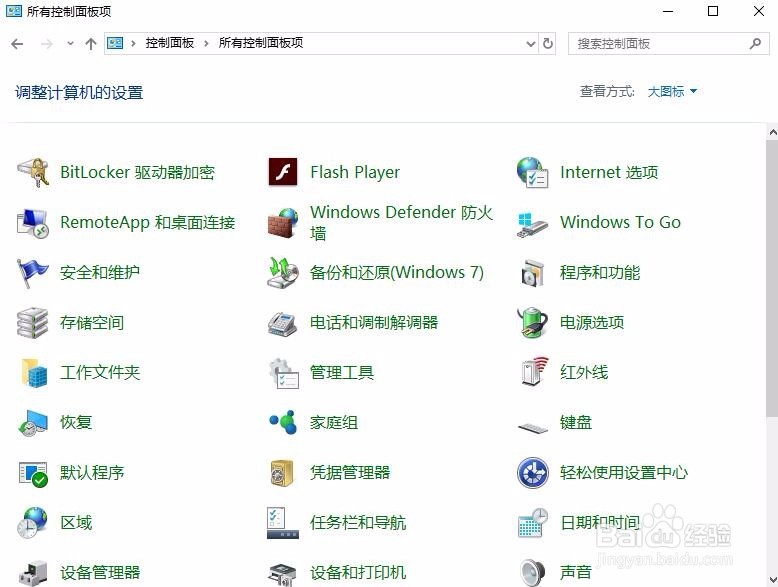Open the BitLocker 驱动器加密 link
Viewport: 778px width, 587px height.
click(x=137, y=172)
